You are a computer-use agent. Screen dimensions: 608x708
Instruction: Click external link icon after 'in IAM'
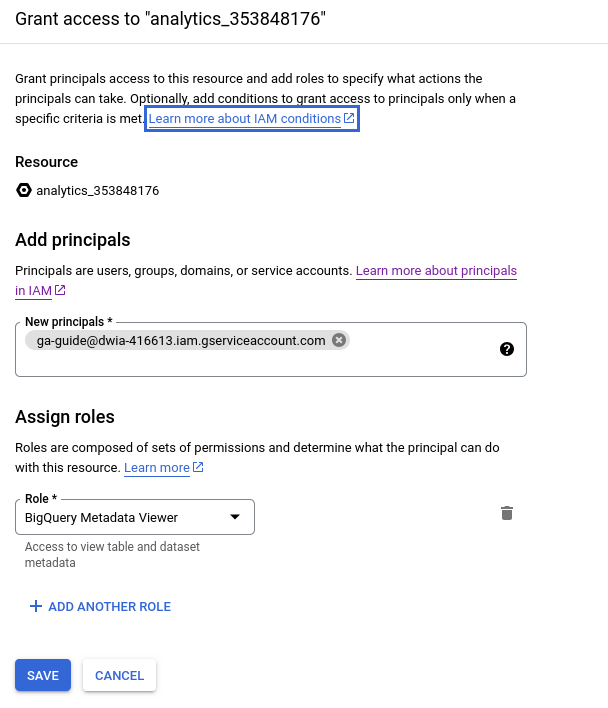click(x=60, y=290)
